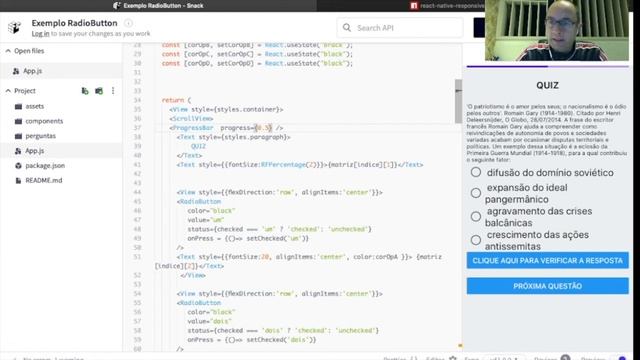The height and width of the screenshot is (360, 640).
Task: Click the components folder icon
Action: pos(18,121)
